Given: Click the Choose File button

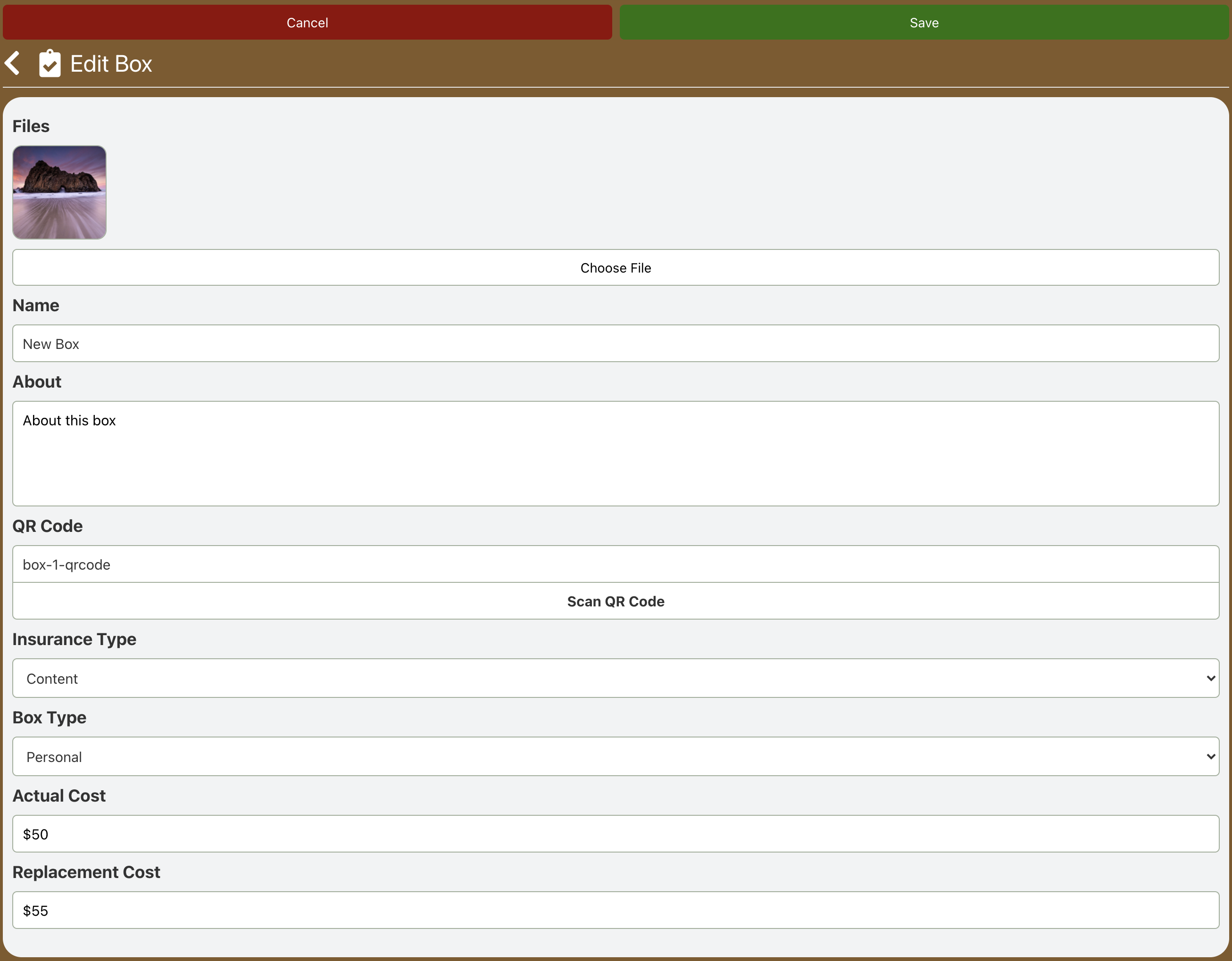Looking at the screenshot, I should tap(616, 268).
